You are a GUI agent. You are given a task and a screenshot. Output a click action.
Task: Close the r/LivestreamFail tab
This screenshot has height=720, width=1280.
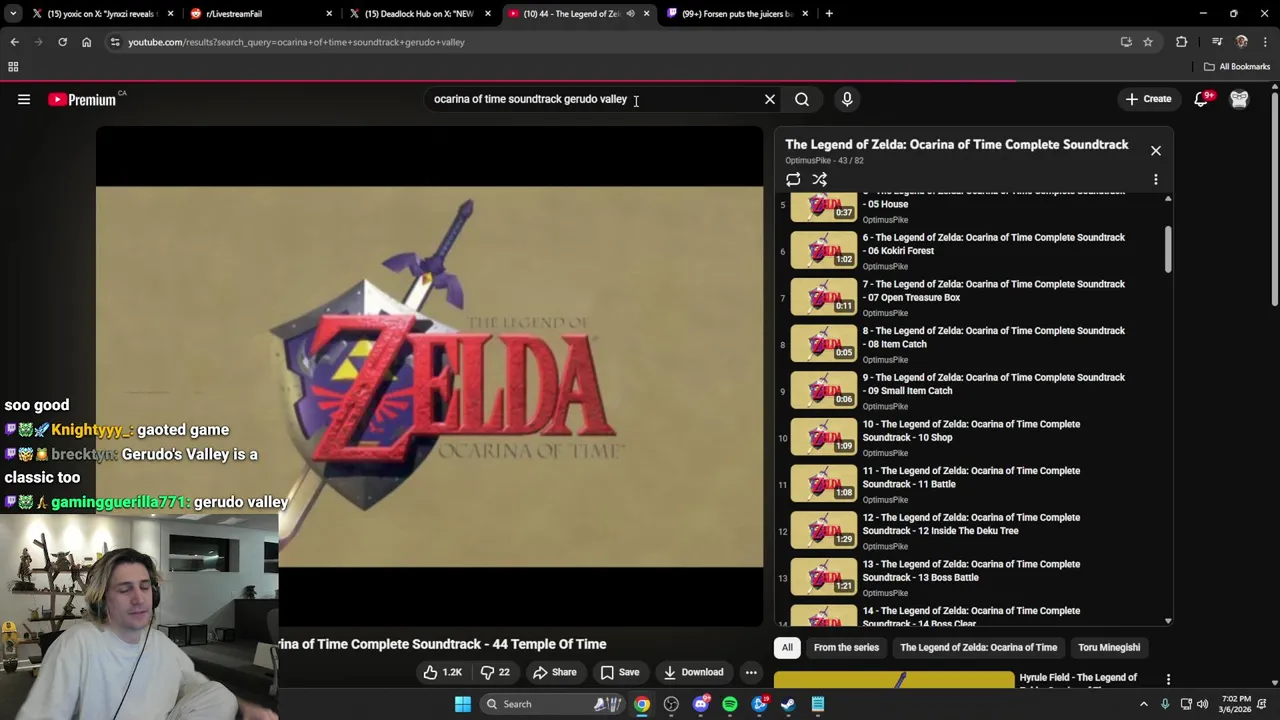click(329, 14)
